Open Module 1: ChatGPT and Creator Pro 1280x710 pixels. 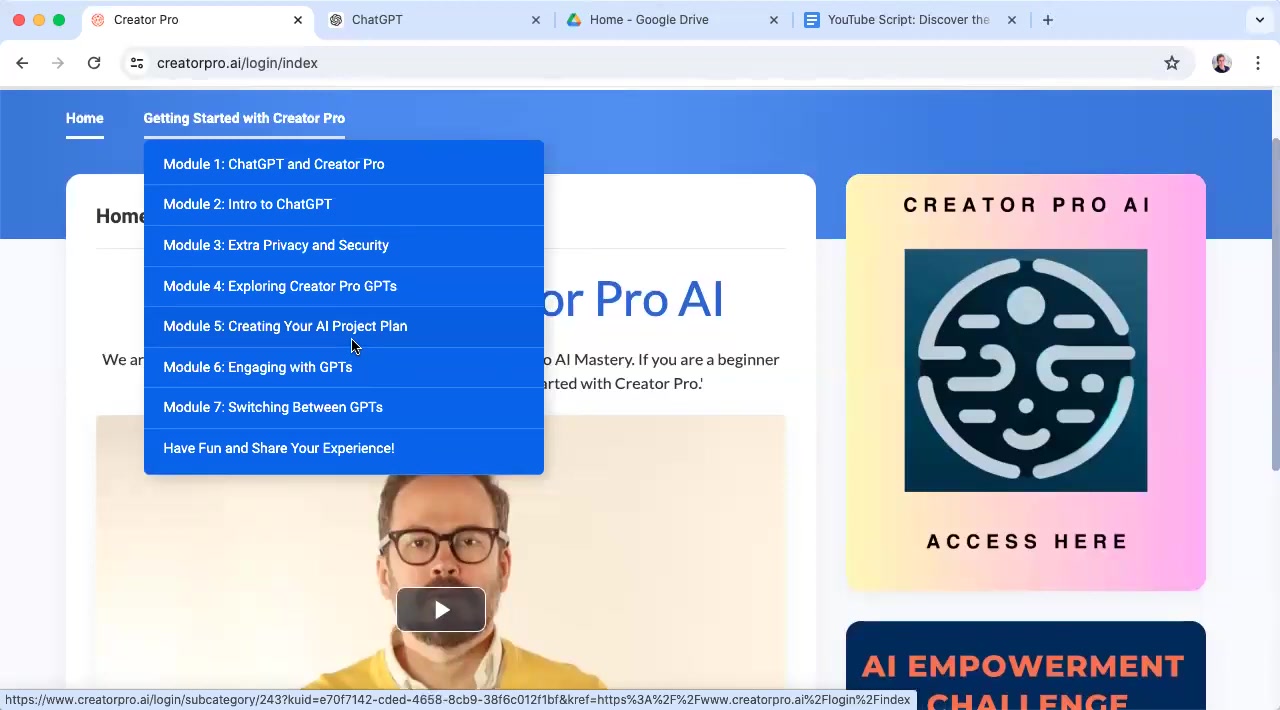[x=343, y=164]
